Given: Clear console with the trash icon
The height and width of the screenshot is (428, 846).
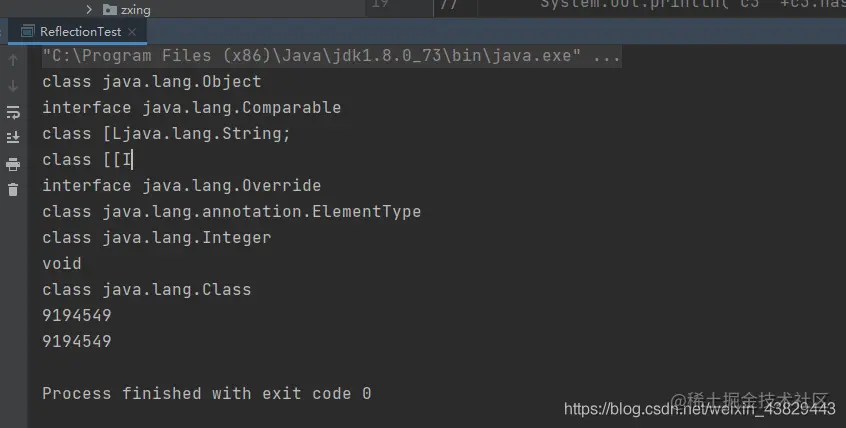Looking at the screenshot, I should point(13,189).
